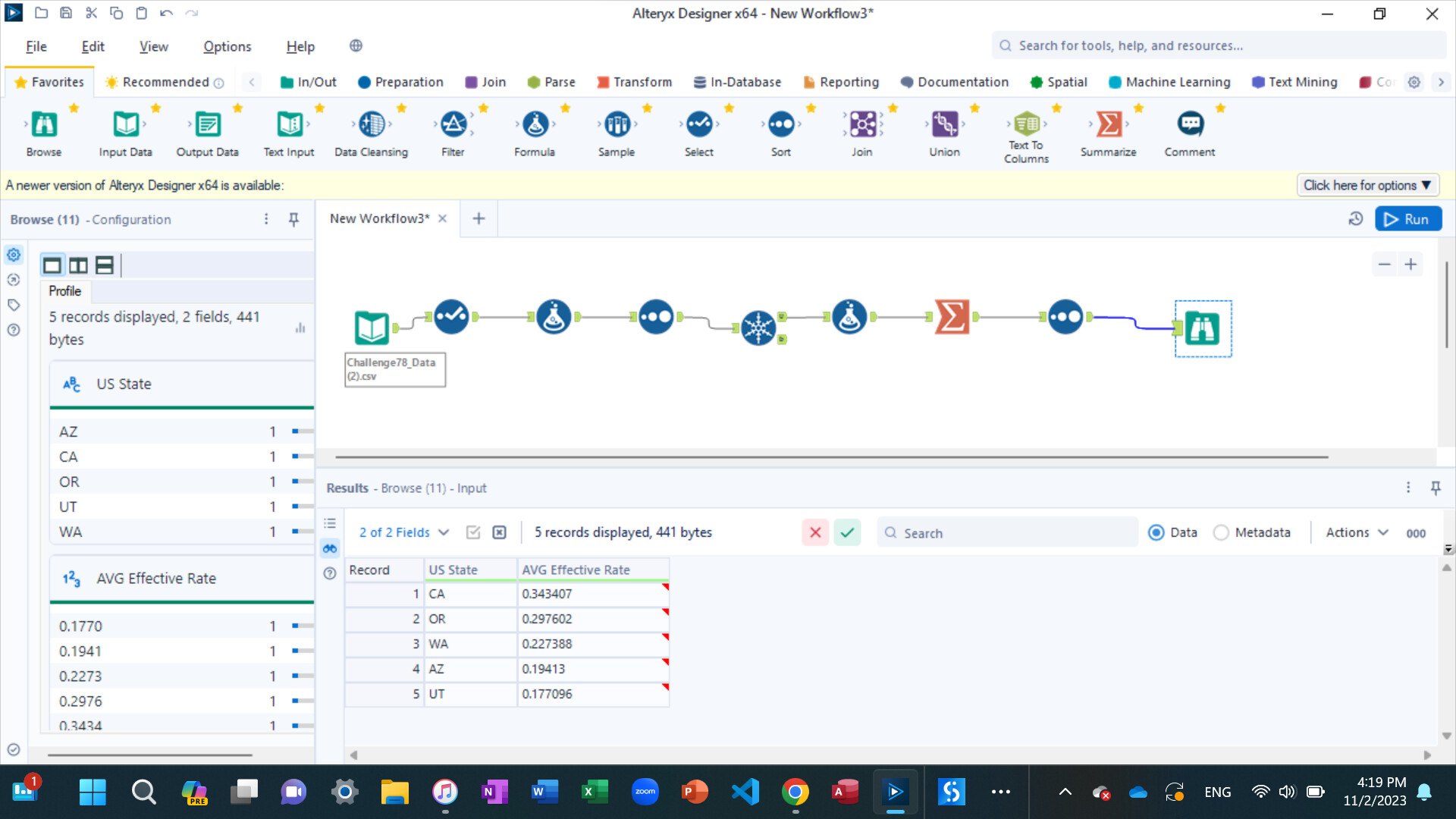This screenshot has height=819, width=1456.
Task: Click the Input Data node on canvas
Action: (372, 328)
